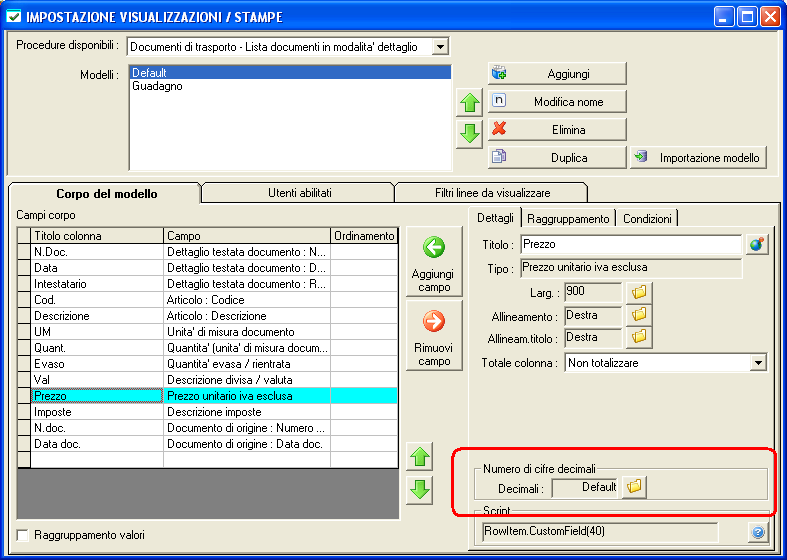Open folder icon beside Decimali field
This screenshot has width=787, height=560.
[634, 487]
